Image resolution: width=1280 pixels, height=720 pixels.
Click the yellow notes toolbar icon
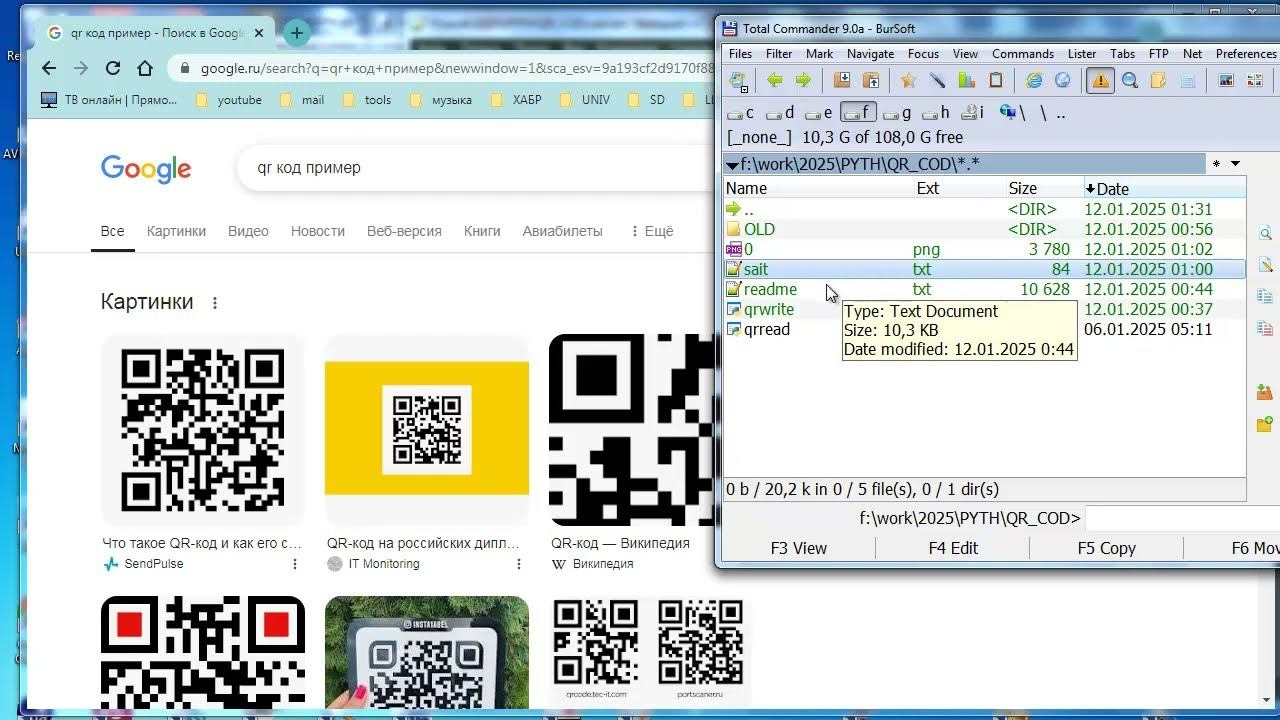tap(1159, 81)
